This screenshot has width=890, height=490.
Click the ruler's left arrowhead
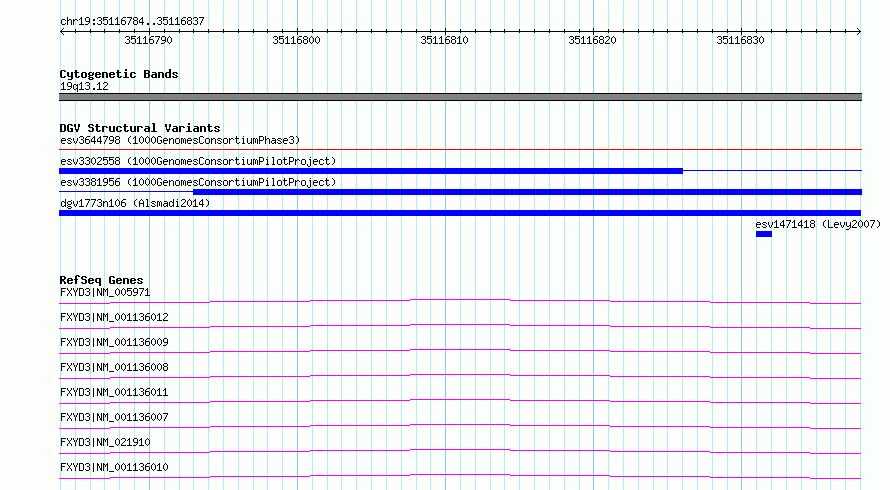62,31
